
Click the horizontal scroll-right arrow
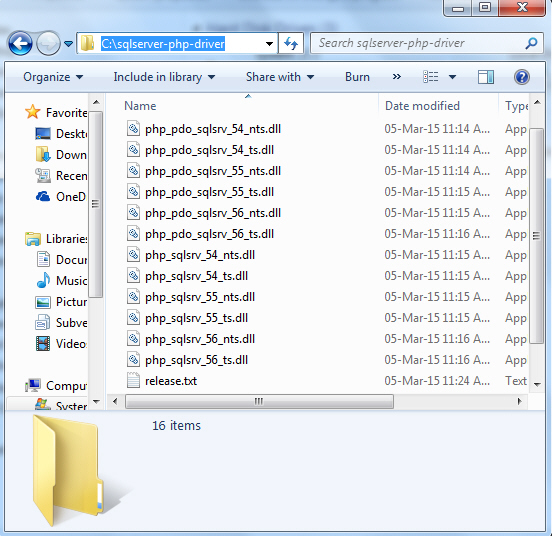519,401
